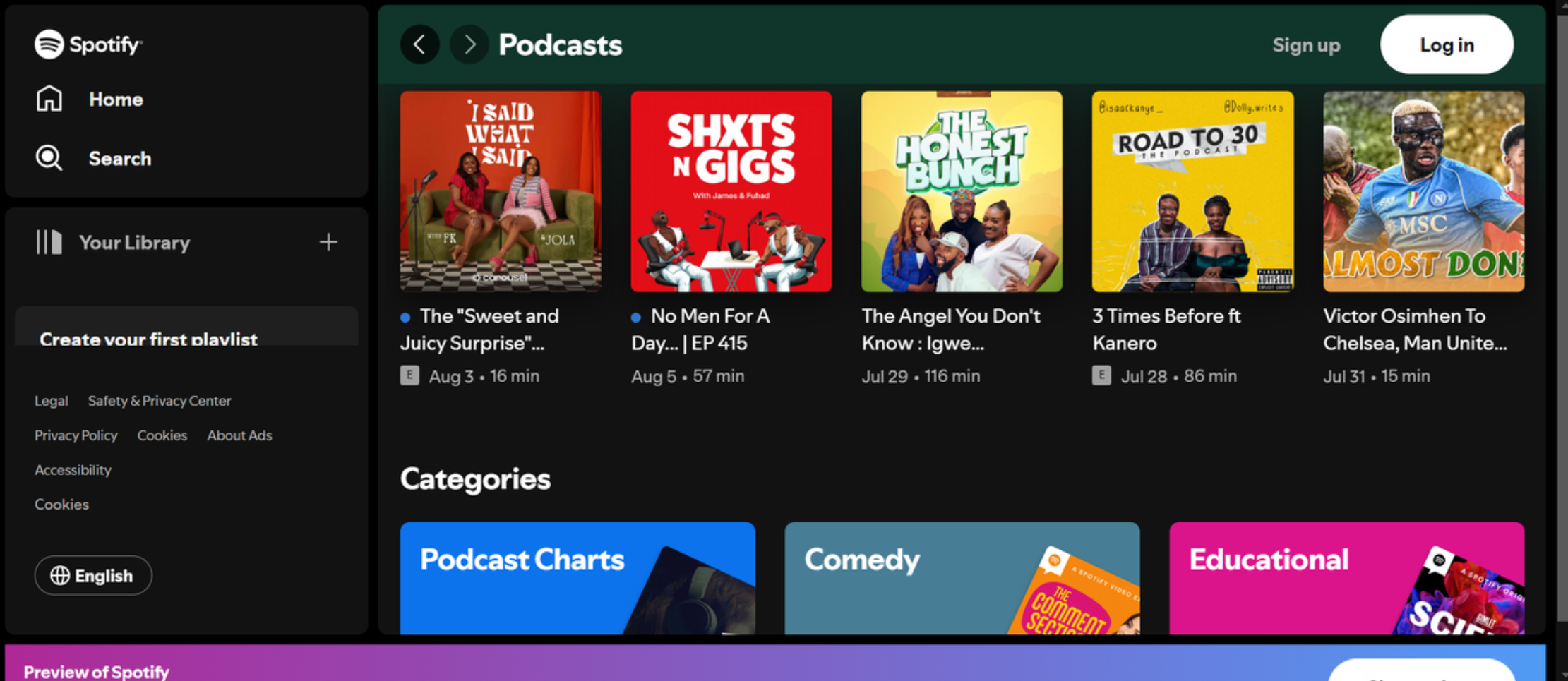This screenshot has width=1568, height=681.
Task: Switch to the Podcasts page header
Action: (560, 44)
